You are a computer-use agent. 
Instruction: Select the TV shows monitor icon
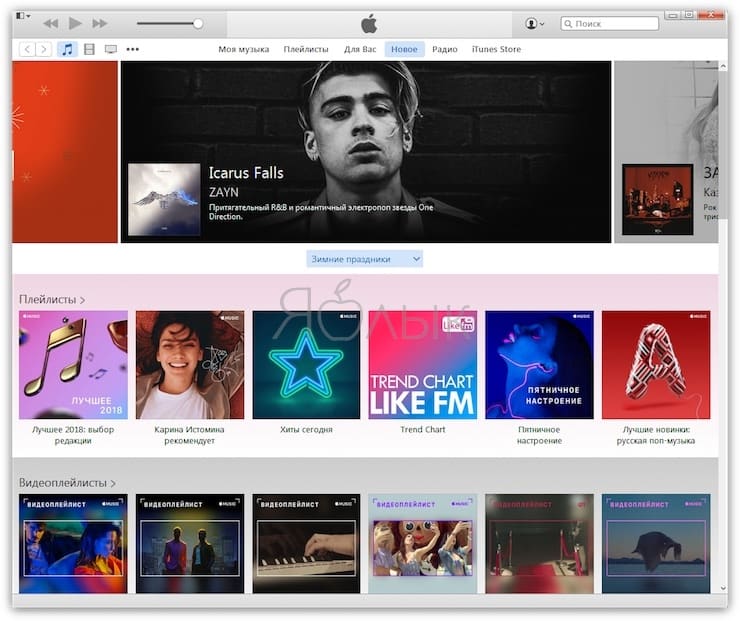111,49
